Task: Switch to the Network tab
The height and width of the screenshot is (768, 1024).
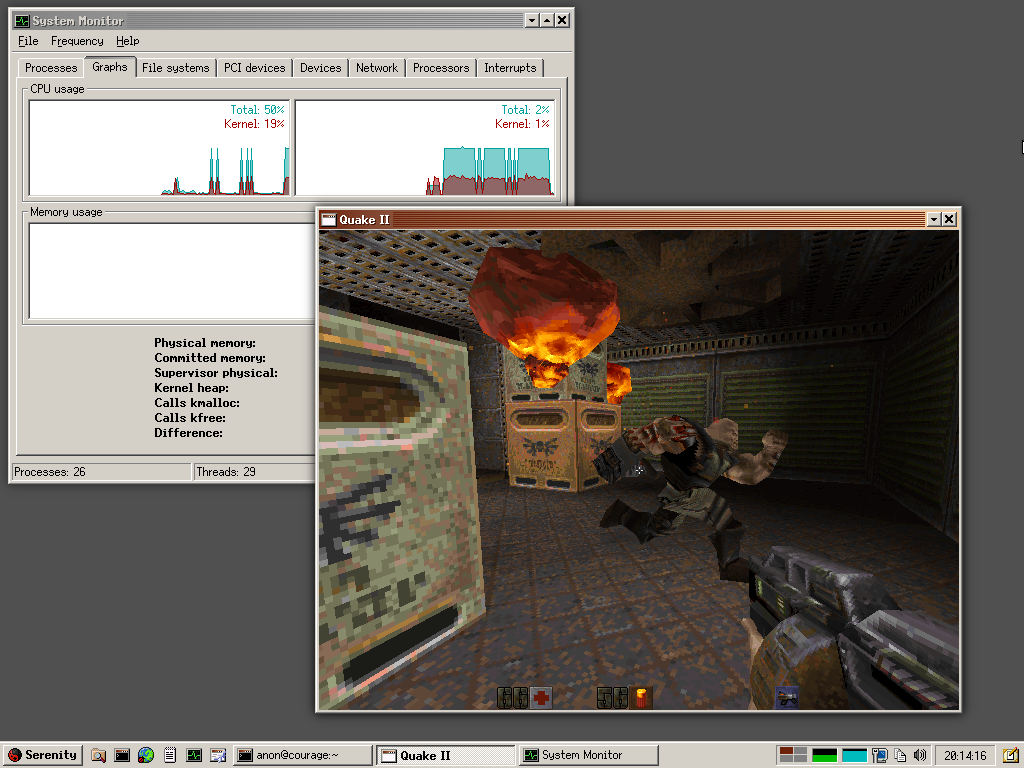Action: pyautogui.click(x=377, y=68)
